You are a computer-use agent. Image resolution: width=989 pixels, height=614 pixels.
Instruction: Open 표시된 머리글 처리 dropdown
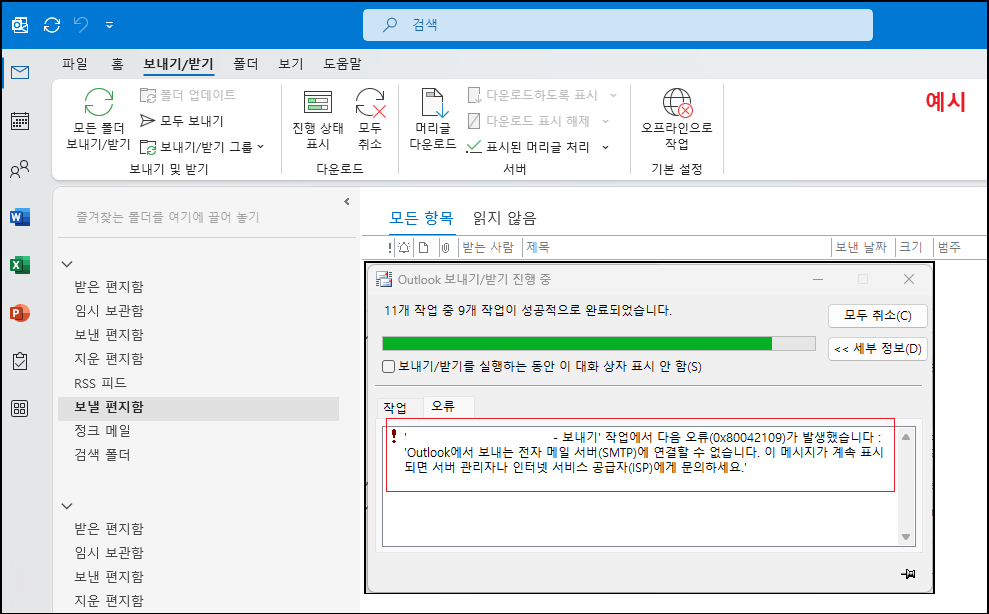pos(538,147)
